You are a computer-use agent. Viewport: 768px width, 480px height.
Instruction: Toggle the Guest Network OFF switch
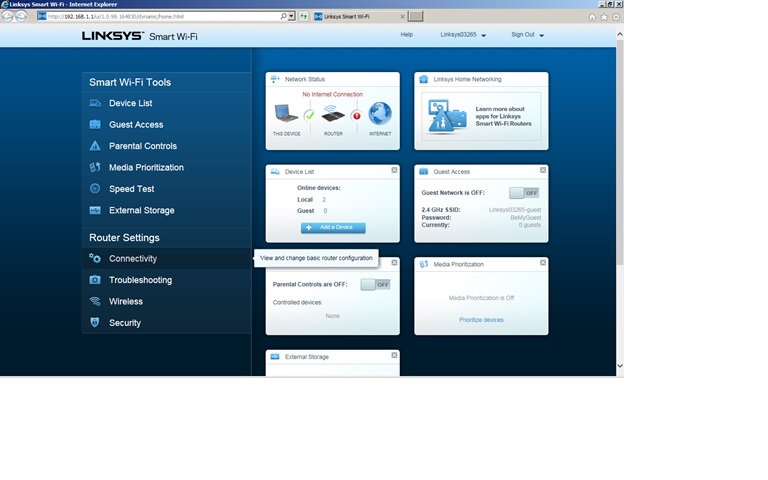(524, 193)
